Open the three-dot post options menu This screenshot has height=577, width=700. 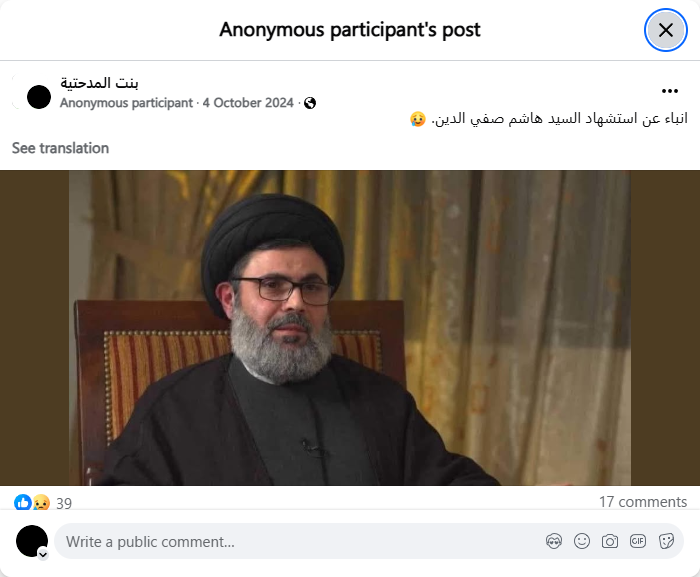[670, 91]
